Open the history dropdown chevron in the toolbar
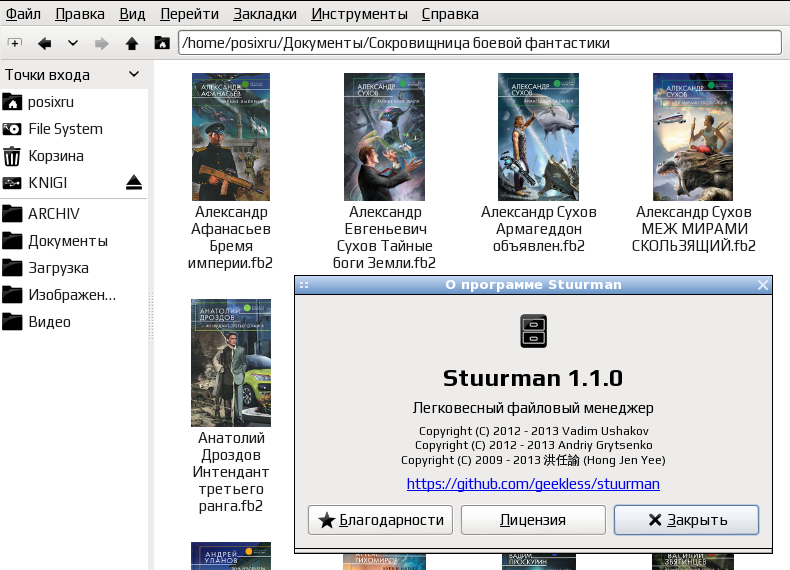The width and height of the screenshot is (790, 570). (73, 43)
